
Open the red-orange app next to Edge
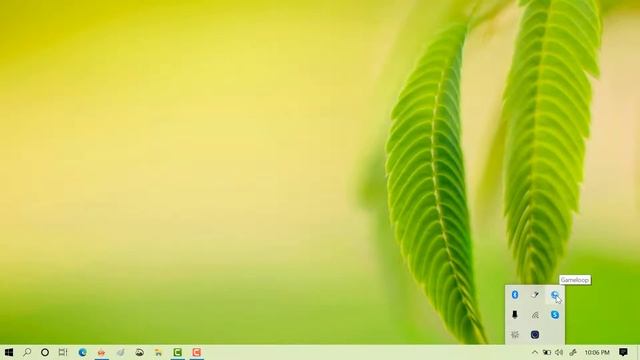tap(101, 352)
